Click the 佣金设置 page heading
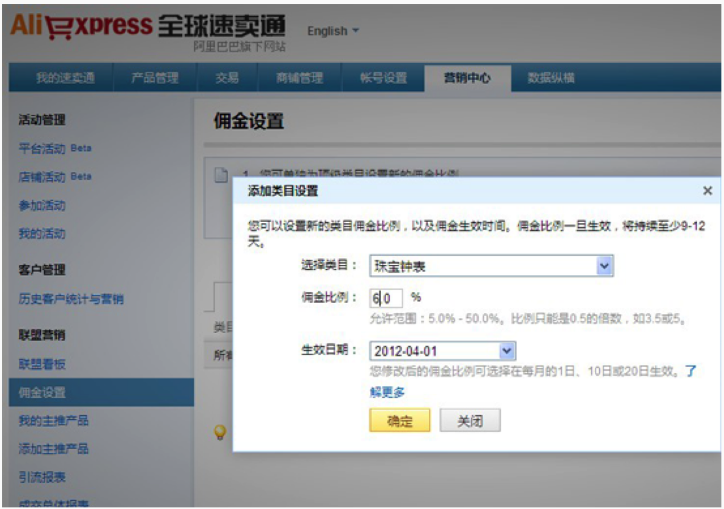 click(x=248, y=121)
